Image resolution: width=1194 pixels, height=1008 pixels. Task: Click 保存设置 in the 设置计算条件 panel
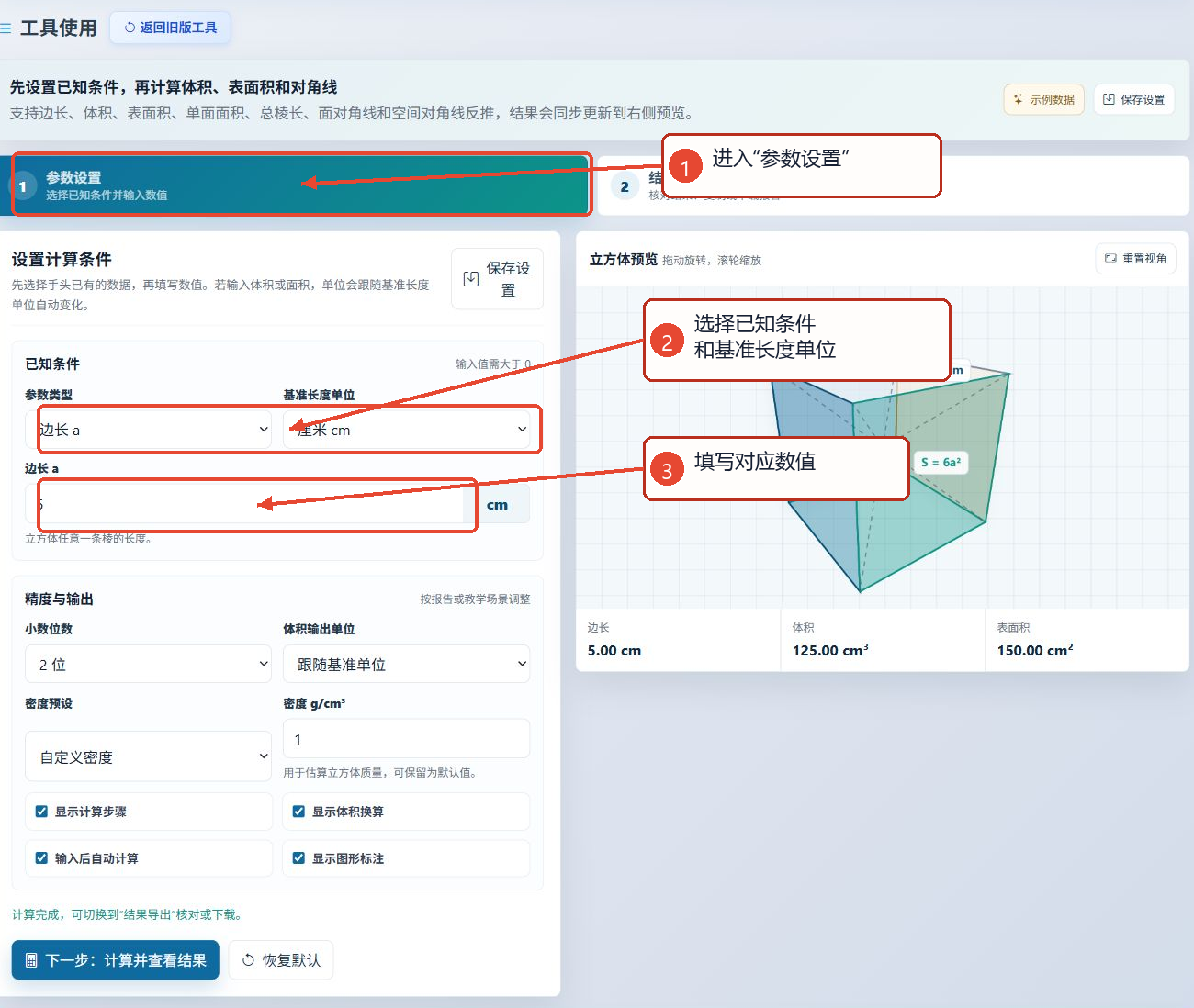(x=497, y=279)
